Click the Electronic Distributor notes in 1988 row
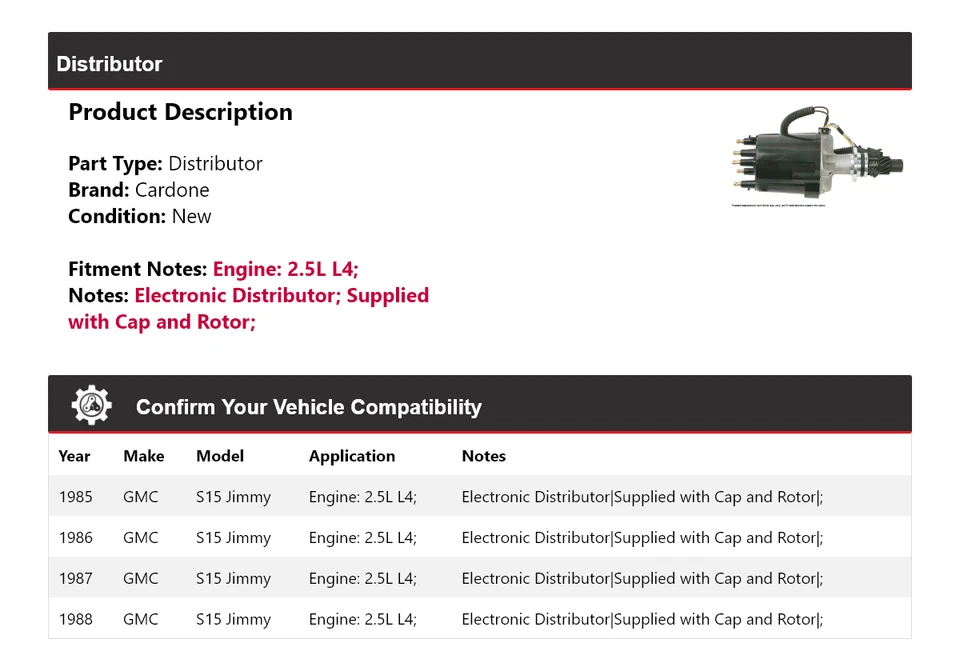This screenshot has height=671, width=960. [x=642, y=620]
